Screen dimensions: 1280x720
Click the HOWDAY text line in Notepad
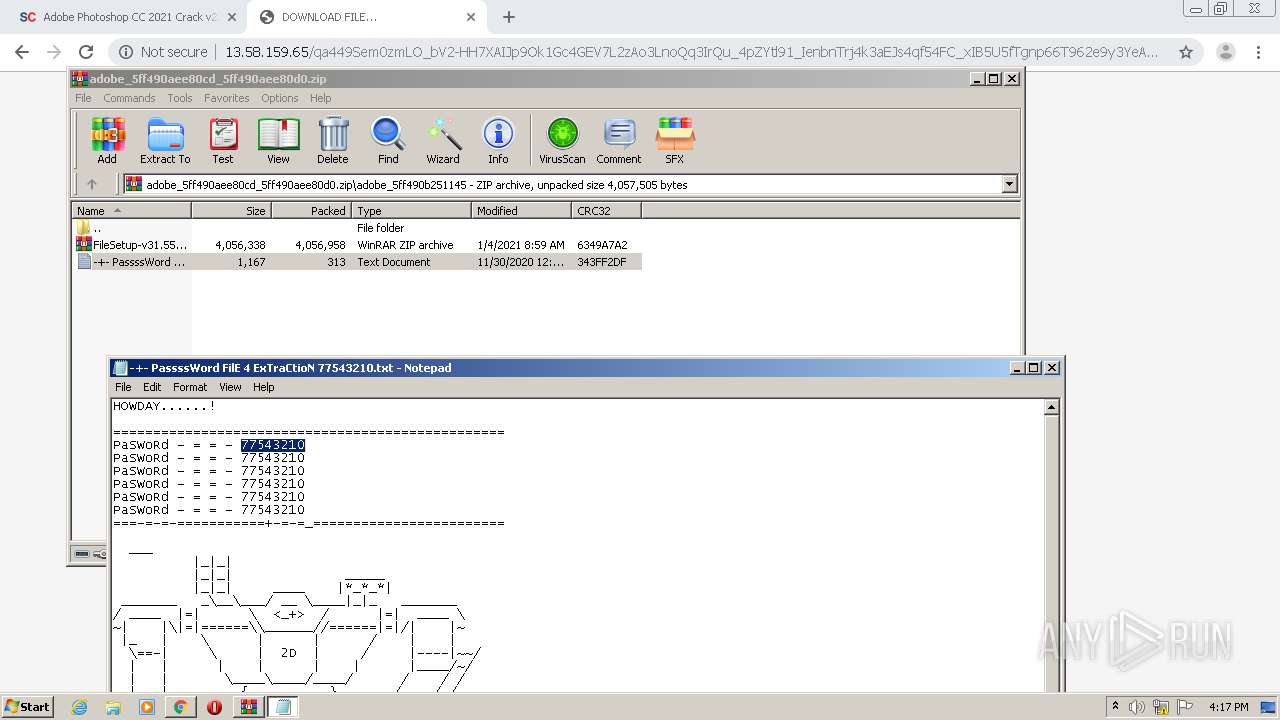click(164, 406)
